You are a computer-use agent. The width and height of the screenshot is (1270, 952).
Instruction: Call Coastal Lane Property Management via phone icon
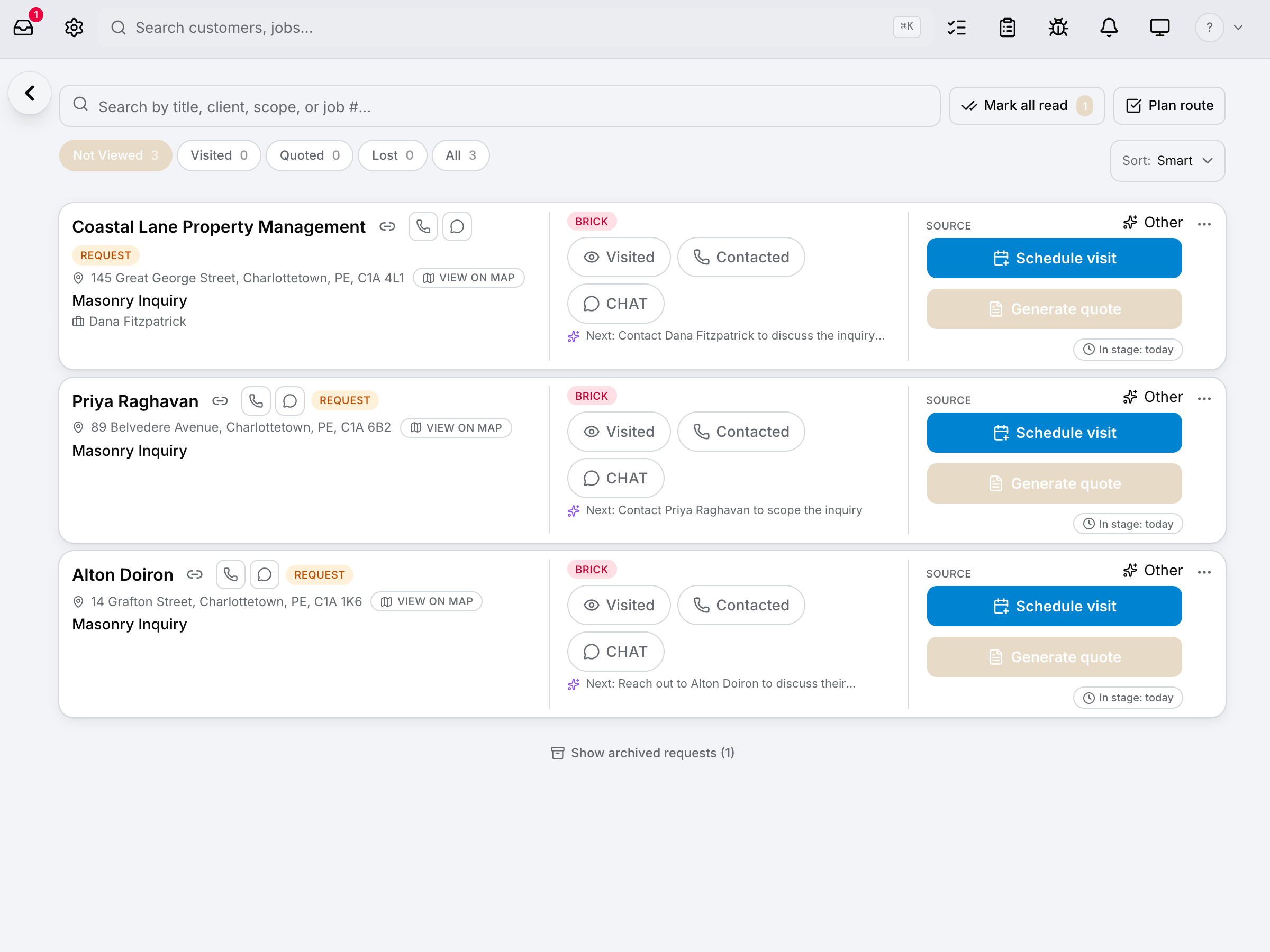[x=423, y=227]
